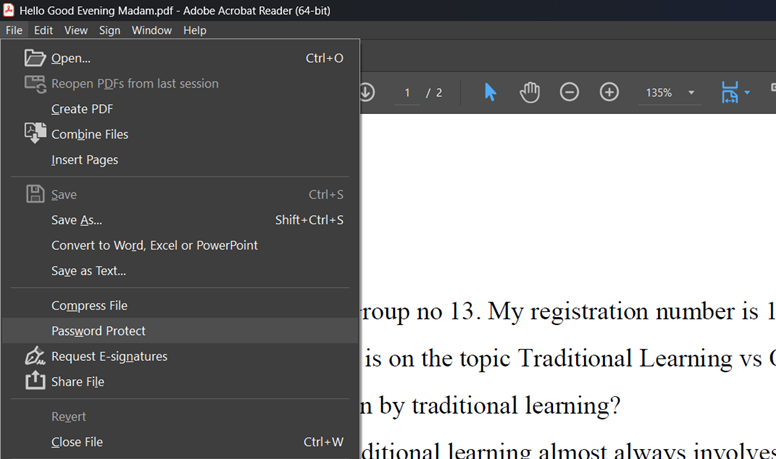Click the next page down-arrow icon
The height and width of the screenshot is (459, 776).
367,92
